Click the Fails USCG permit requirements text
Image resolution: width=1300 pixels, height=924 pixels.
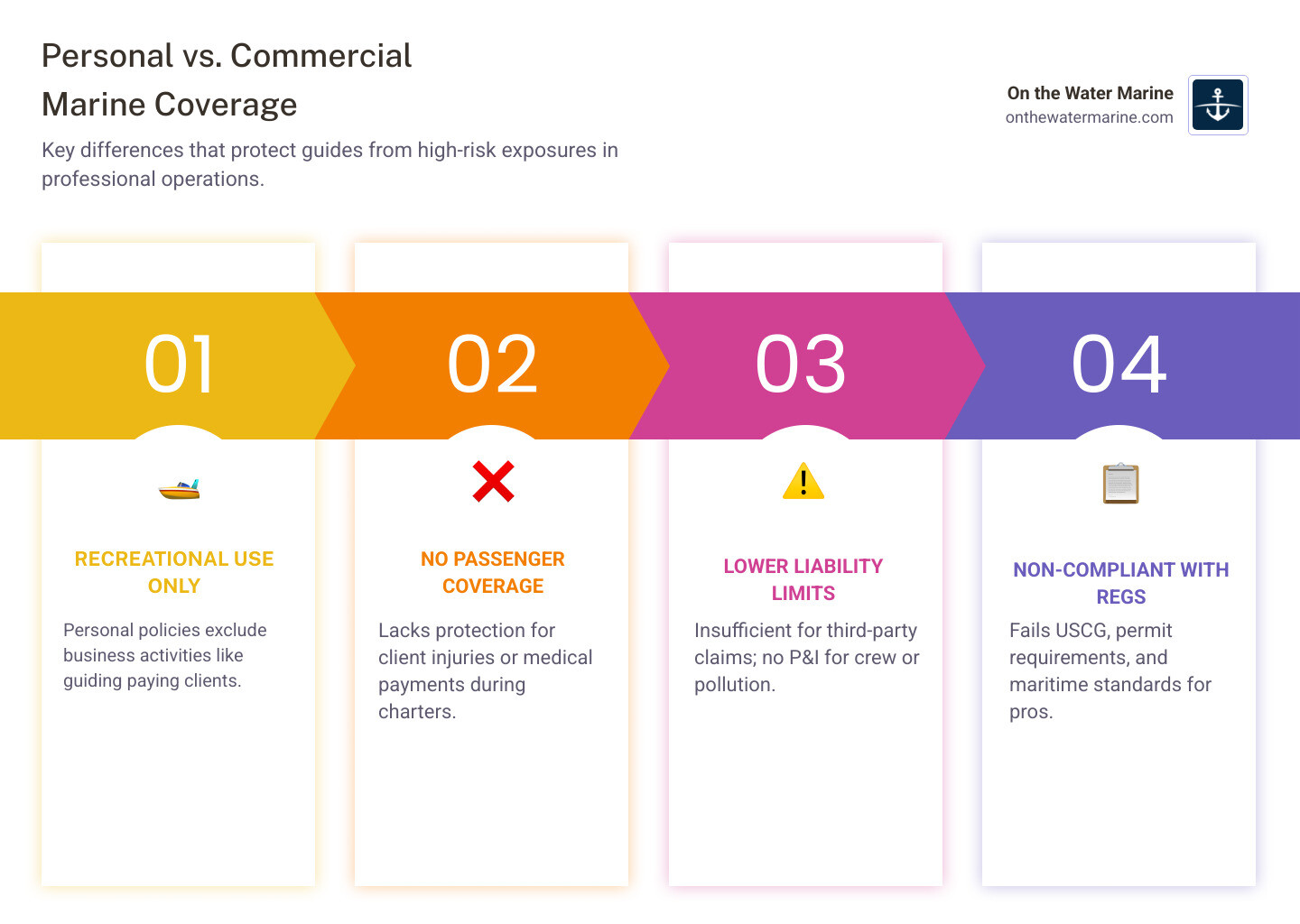point(1110,670)
